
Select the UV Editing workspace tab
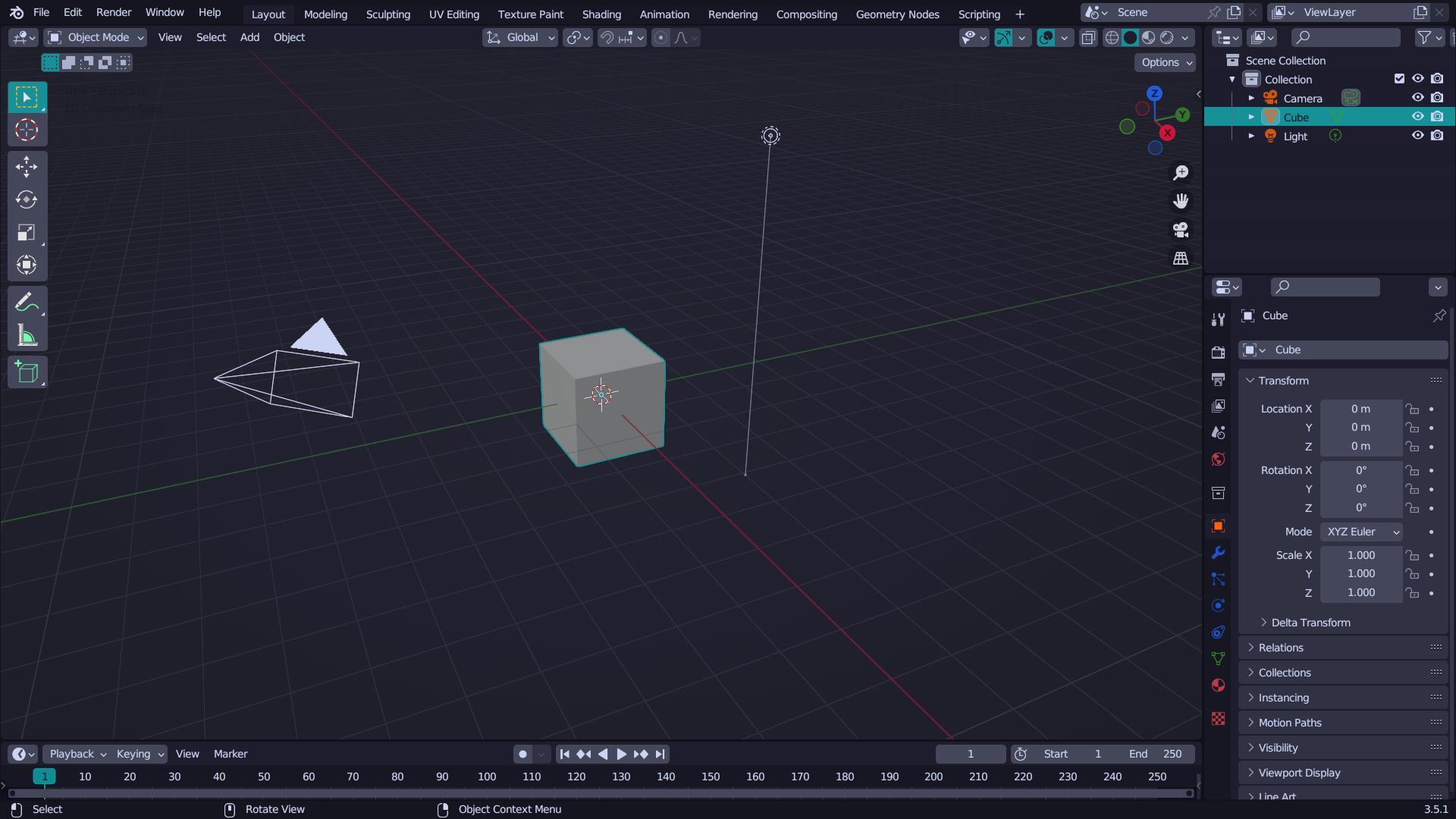(454, 14)
